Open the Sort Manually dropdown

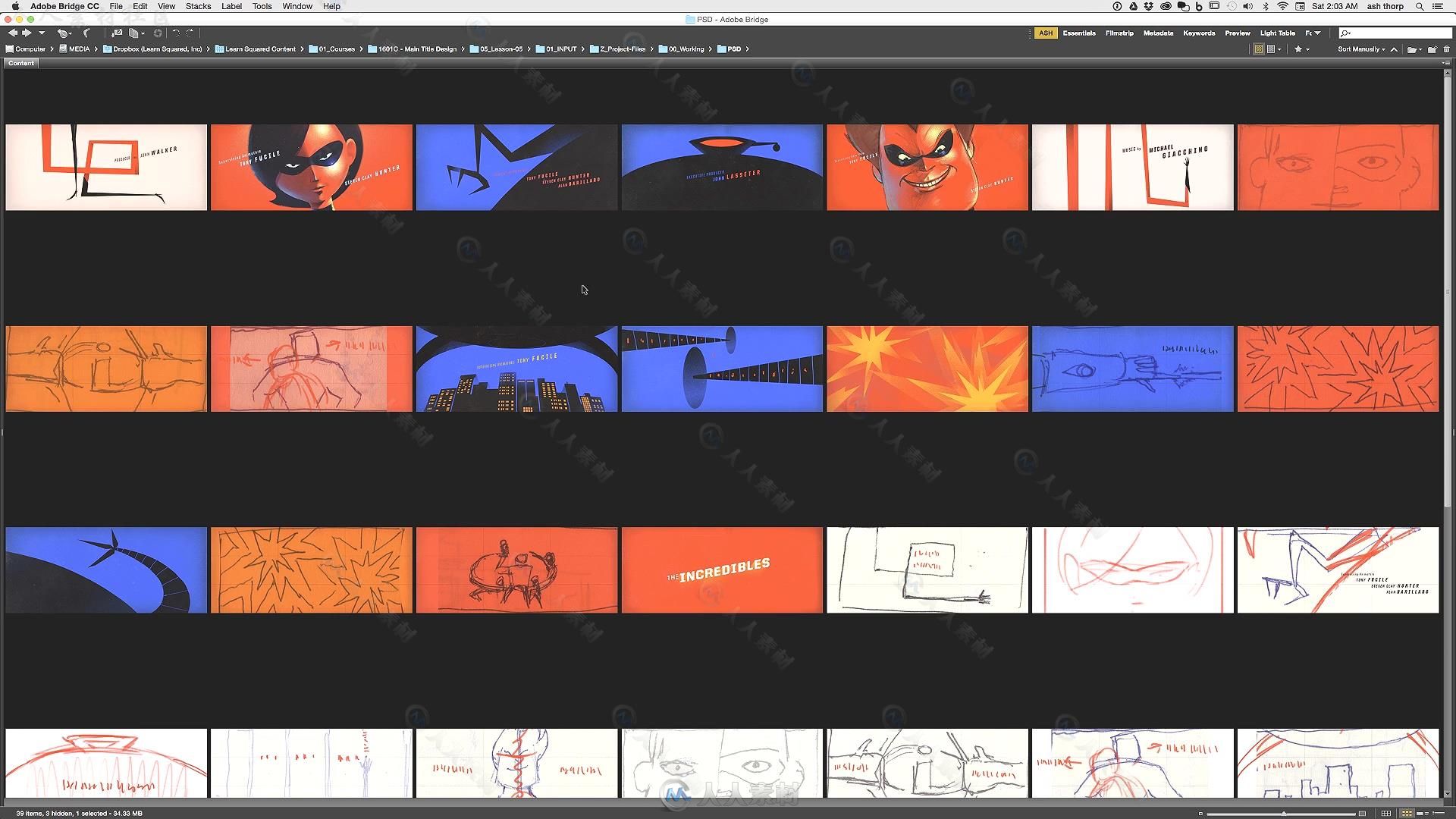[x=1361, y=49]
